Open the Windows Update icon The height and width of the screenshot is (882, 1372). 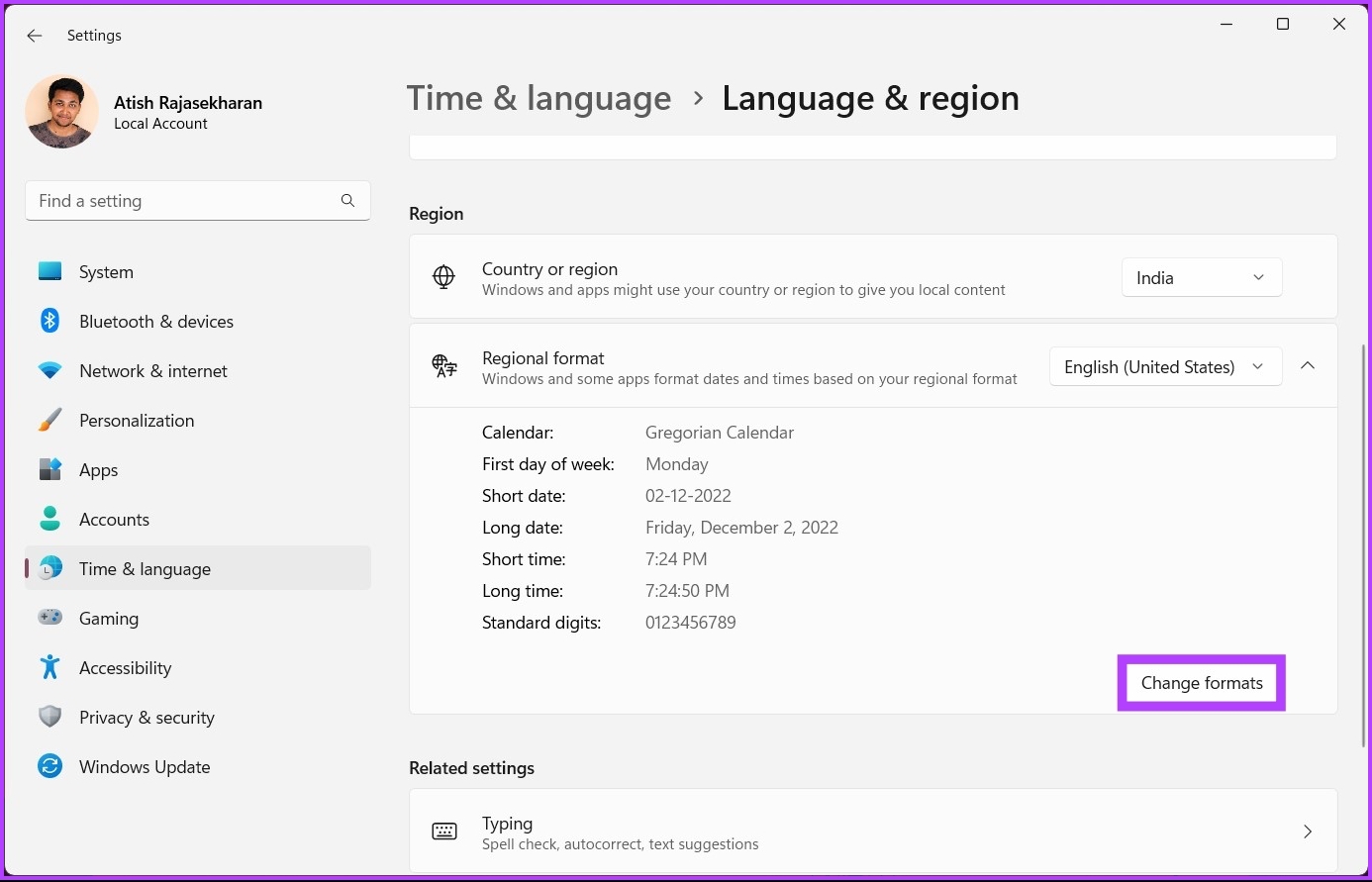point(49,766)
